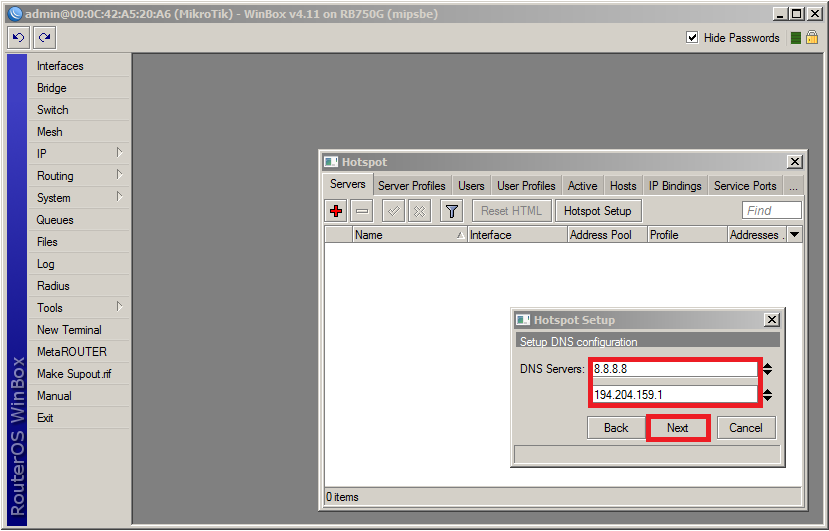Show more tabs via the ellipsis tab
This screenshot has height=531, width=829.
coord(793,186)
